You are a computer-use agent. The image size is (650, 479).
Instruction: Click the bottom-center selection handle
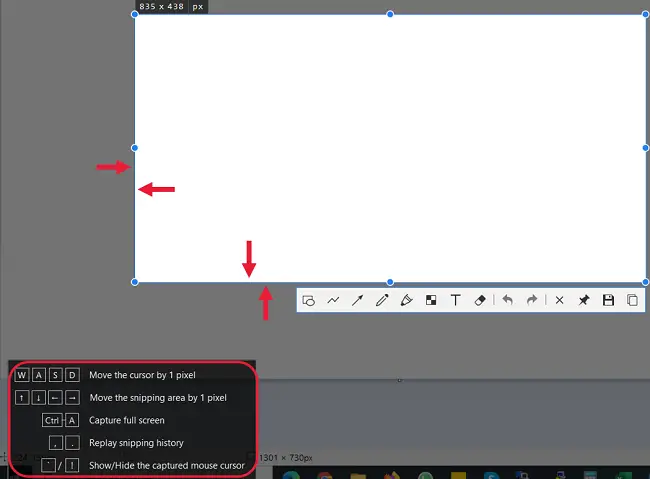pos(390,282)
